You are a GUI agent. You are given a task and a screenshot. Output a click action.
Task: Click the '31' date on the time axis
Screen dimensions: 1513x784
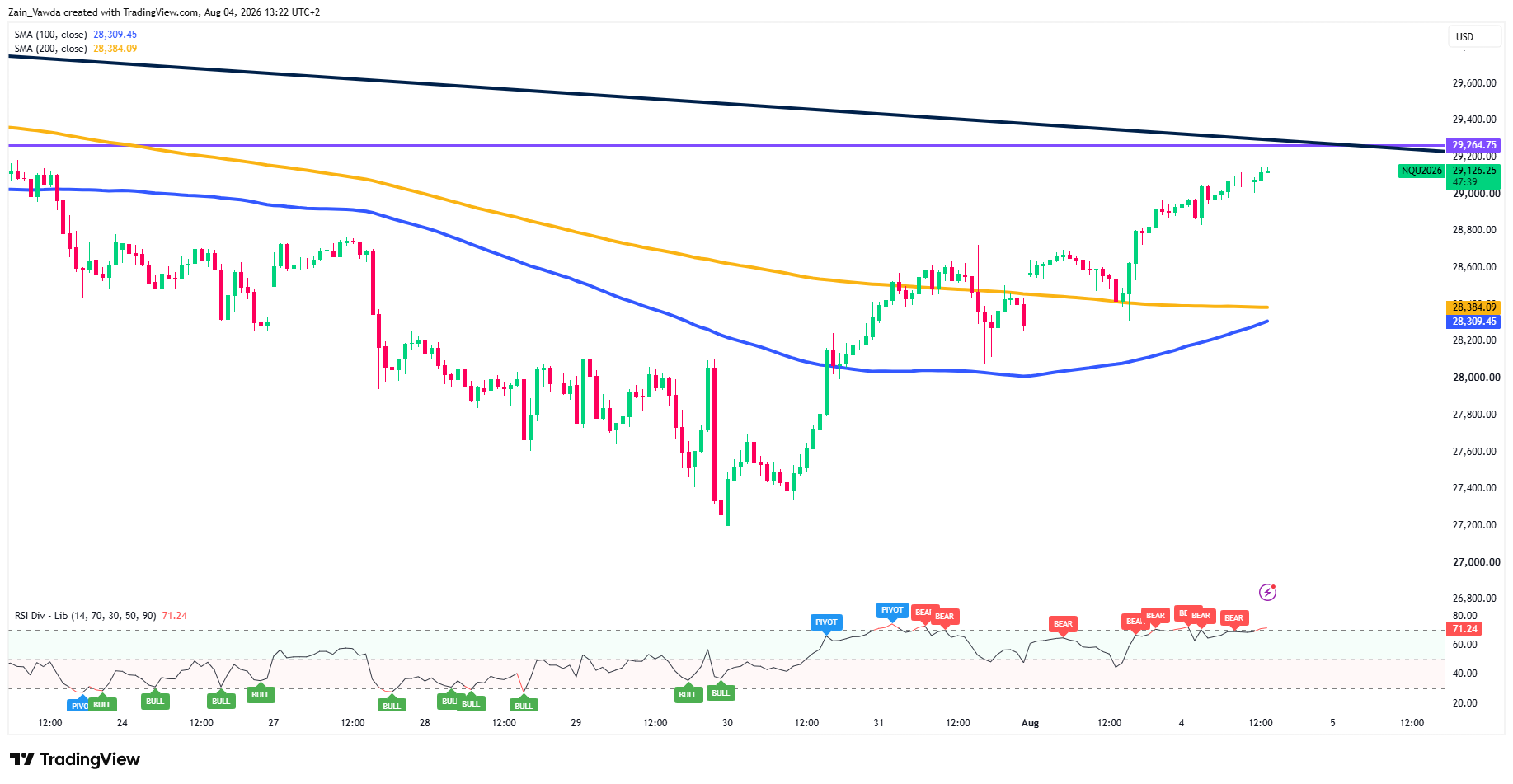point(879,723)
